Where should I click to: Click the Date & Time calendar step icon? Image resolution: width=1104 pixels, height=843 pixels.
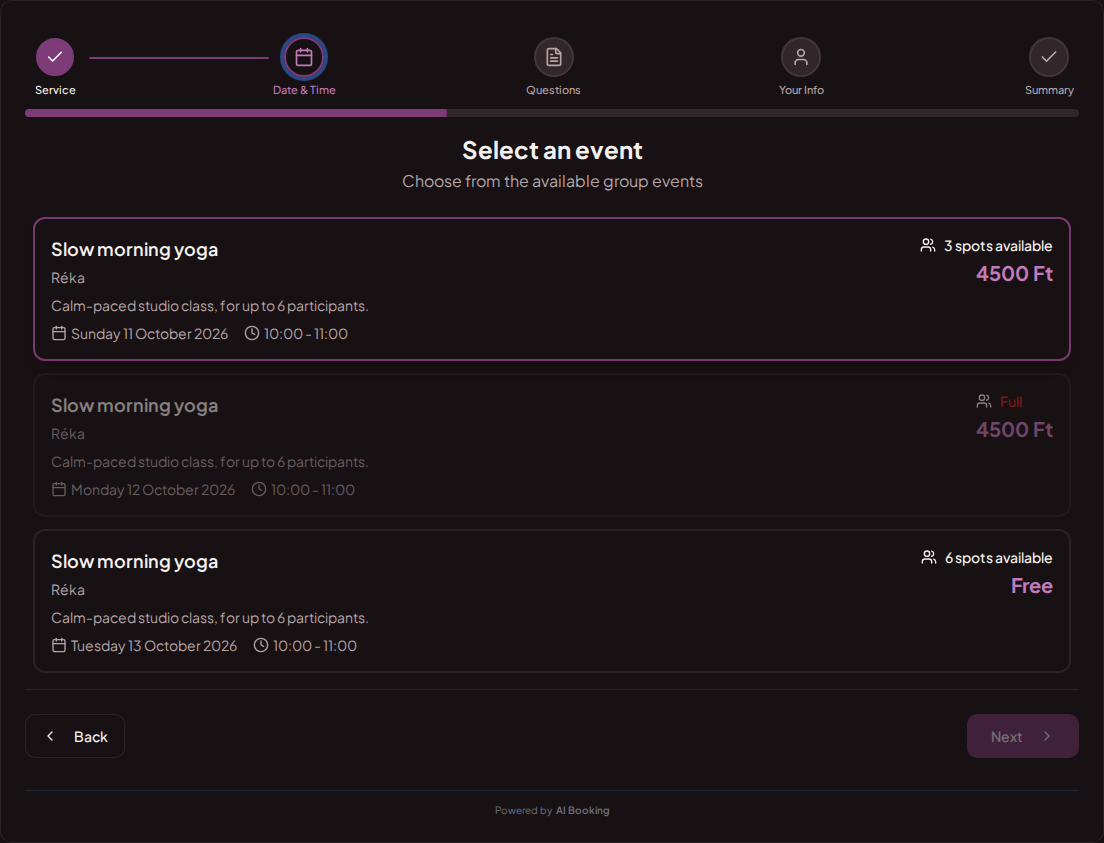(x=304, y=57)
